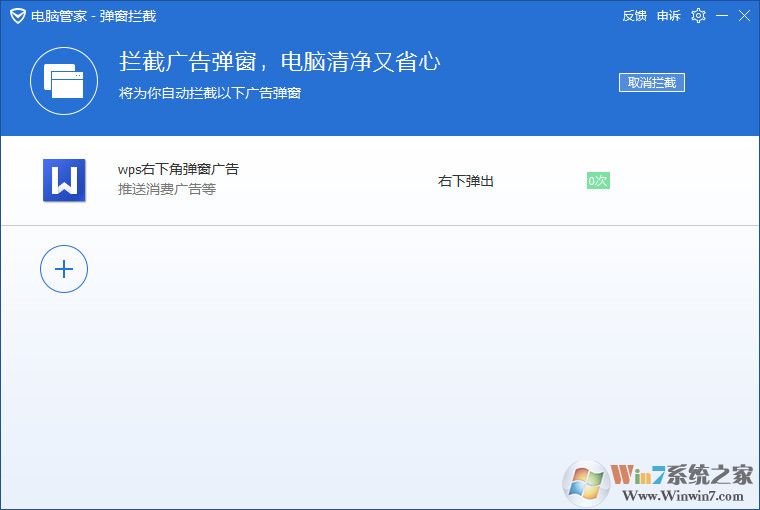Click the 电脑管家 shield logo

coord(18,16)
